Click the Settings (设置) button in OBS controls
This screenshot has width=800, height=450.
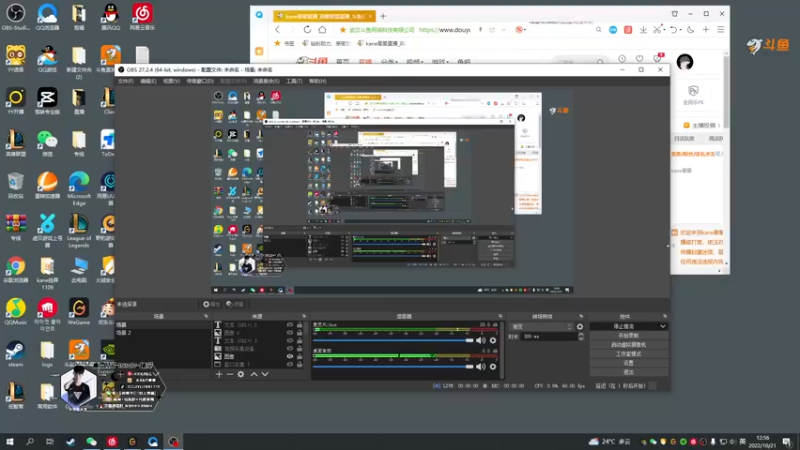pos(629,363)
